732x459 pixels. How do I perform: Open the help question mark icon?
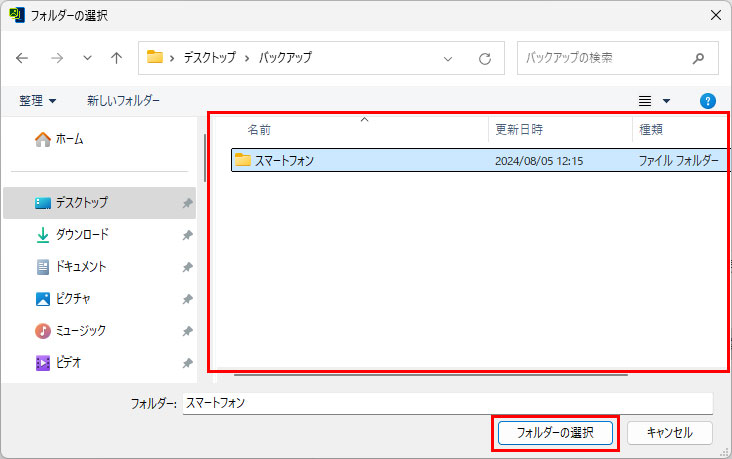[708, 101]
